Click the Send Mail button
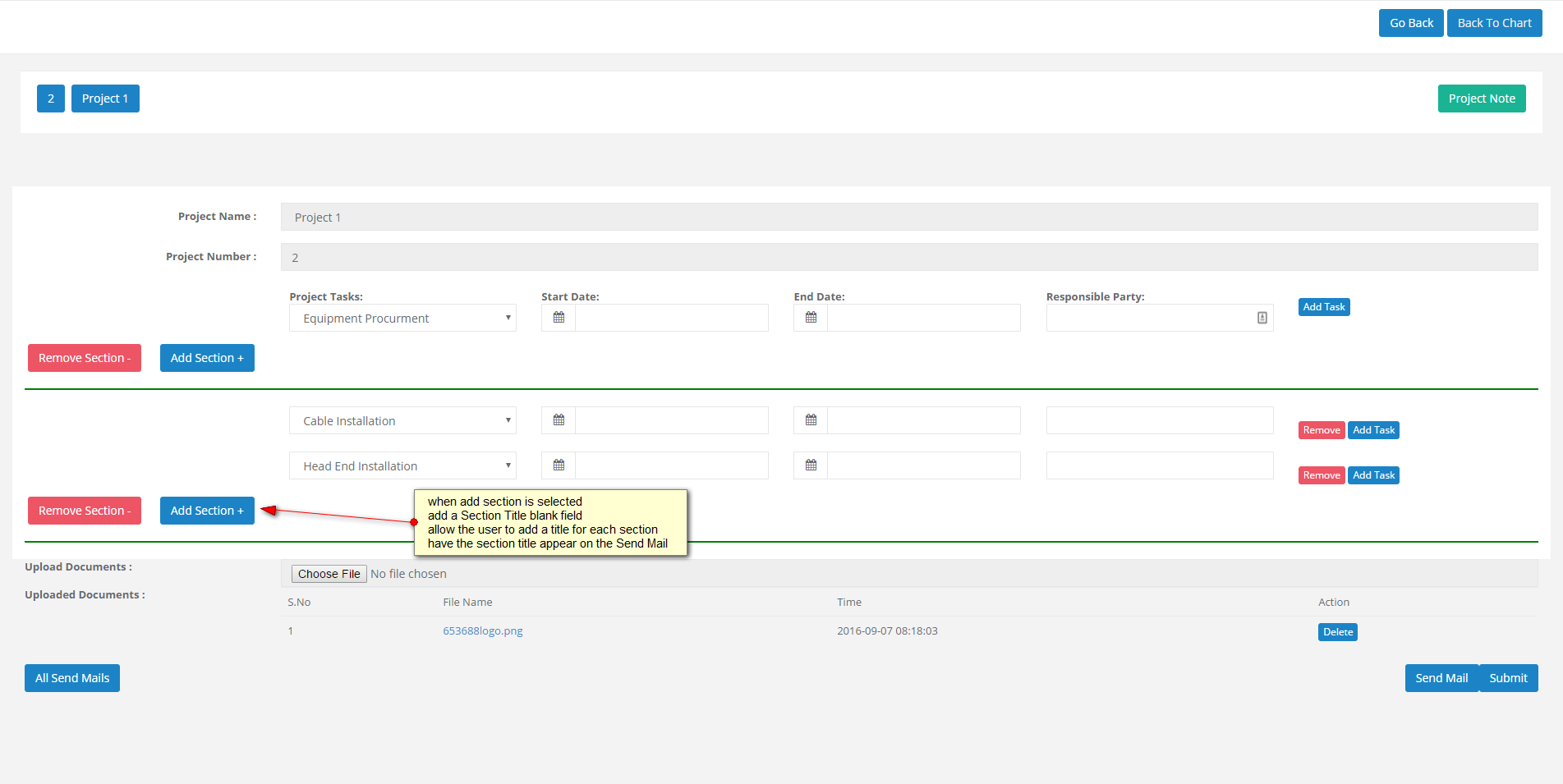1563x784 pixels. pos(1441,678)
